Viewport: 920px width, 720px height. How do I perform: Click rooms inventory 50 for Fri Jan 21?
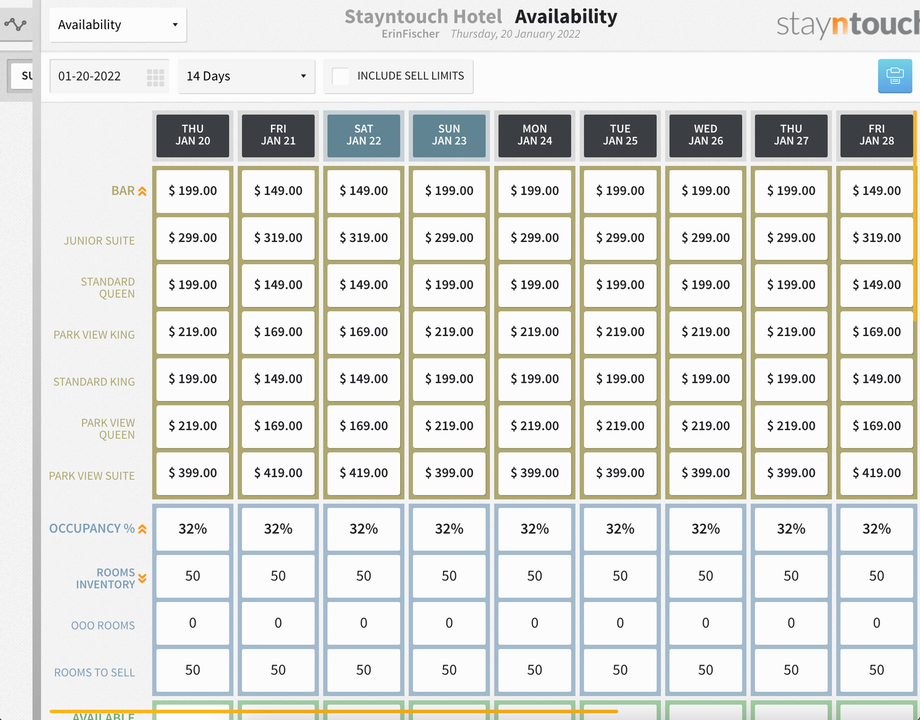[278, 576]
